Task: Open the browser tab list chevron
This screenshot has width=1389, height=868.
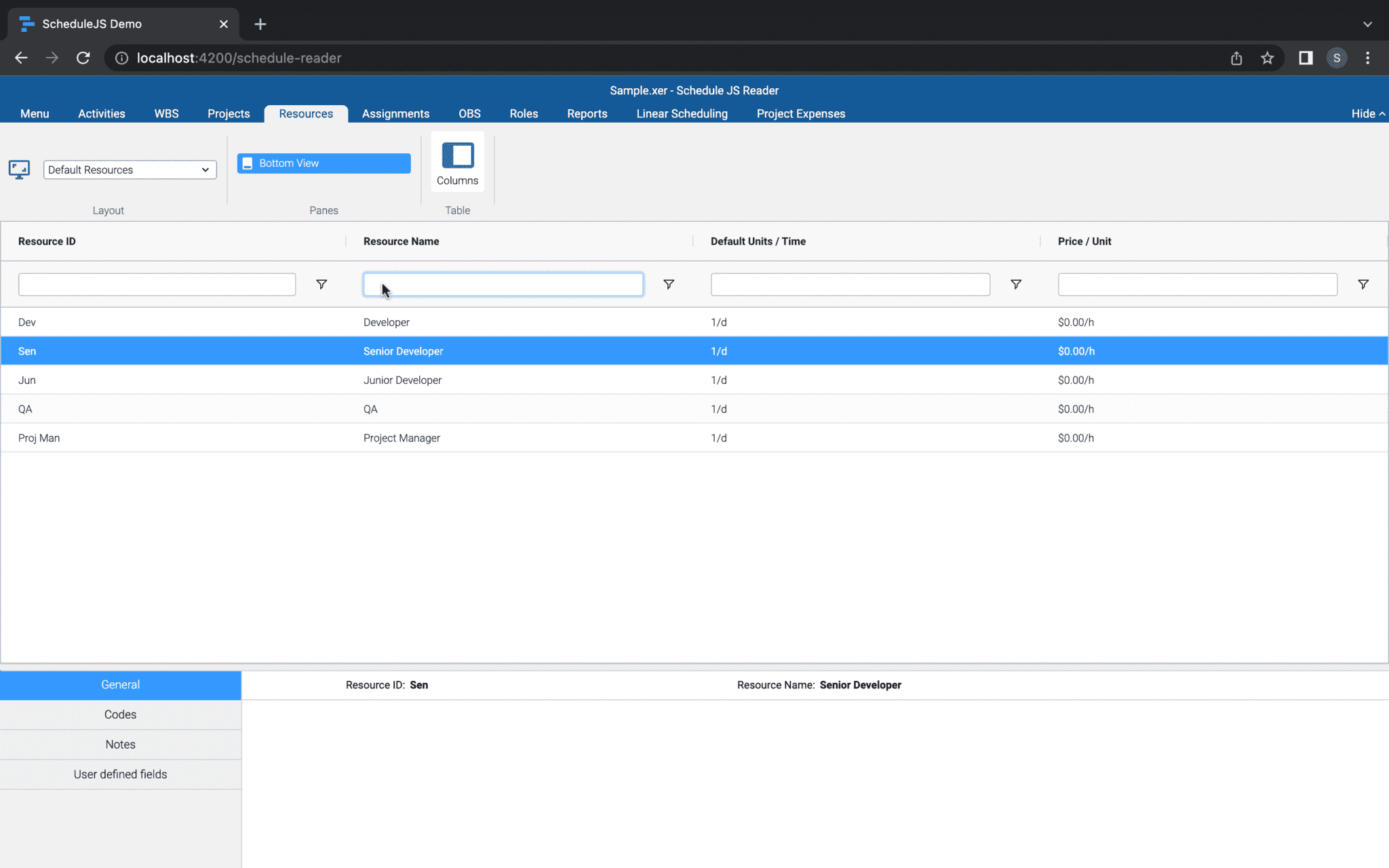Action: pyautogui.click(x=1367, y=24)
